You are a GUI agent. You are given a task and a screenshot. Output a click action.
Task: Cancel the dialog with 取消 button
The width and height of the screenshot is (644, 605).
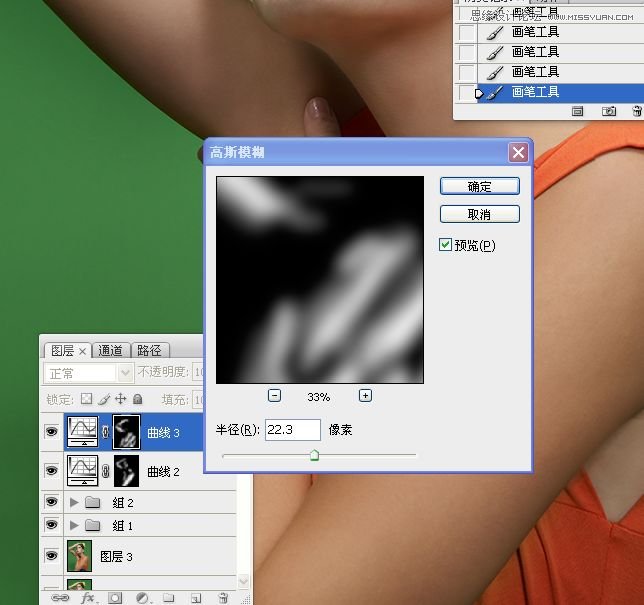[x=479, y=214]
